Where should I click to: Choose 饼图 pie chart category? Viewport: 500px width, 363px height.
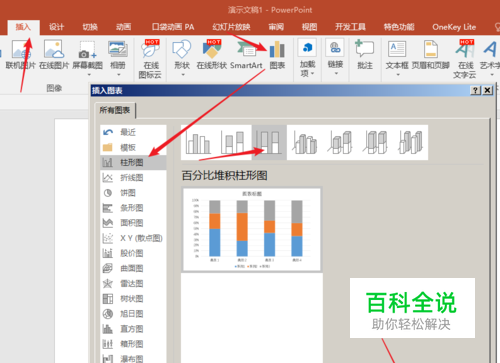pyautogui.click(x=133, y=193)
